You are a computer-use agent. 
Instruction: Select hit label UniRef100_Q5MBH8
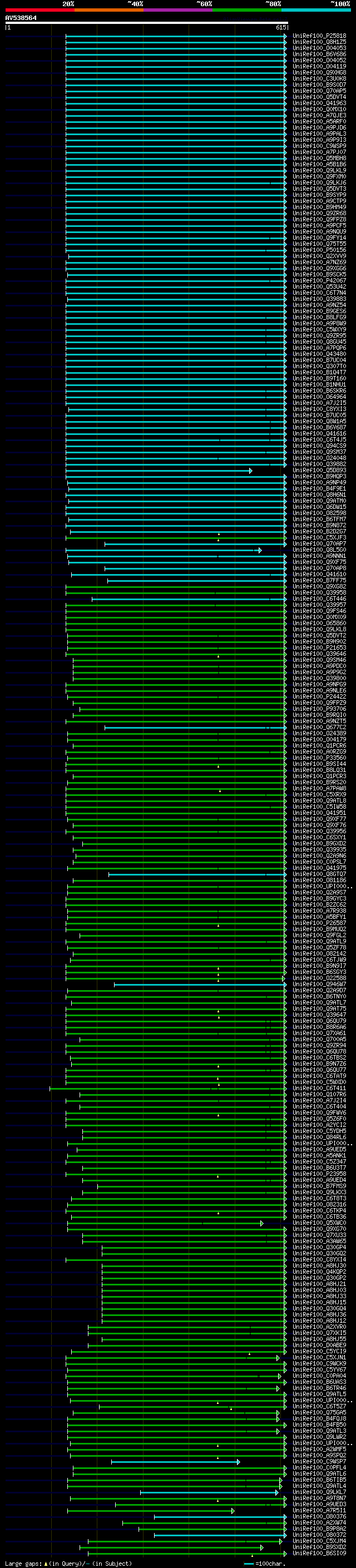319,159
